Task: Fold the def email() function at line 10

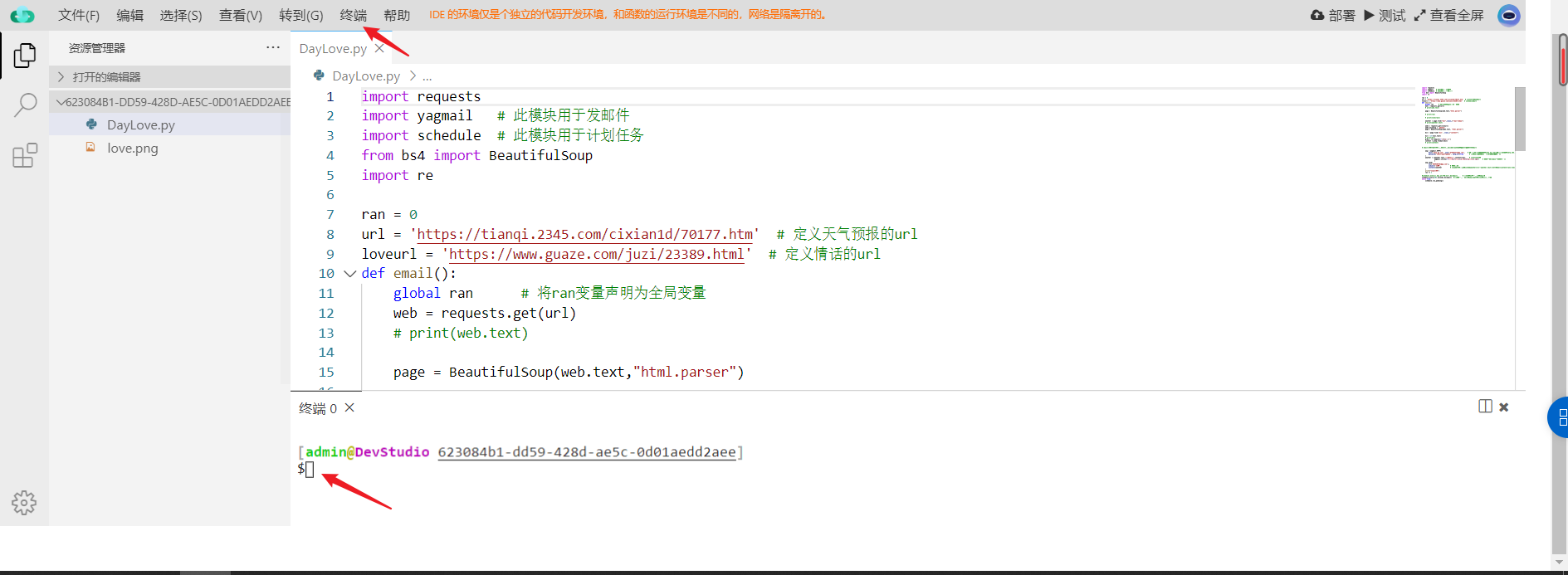Action: [x=349, y=273]
